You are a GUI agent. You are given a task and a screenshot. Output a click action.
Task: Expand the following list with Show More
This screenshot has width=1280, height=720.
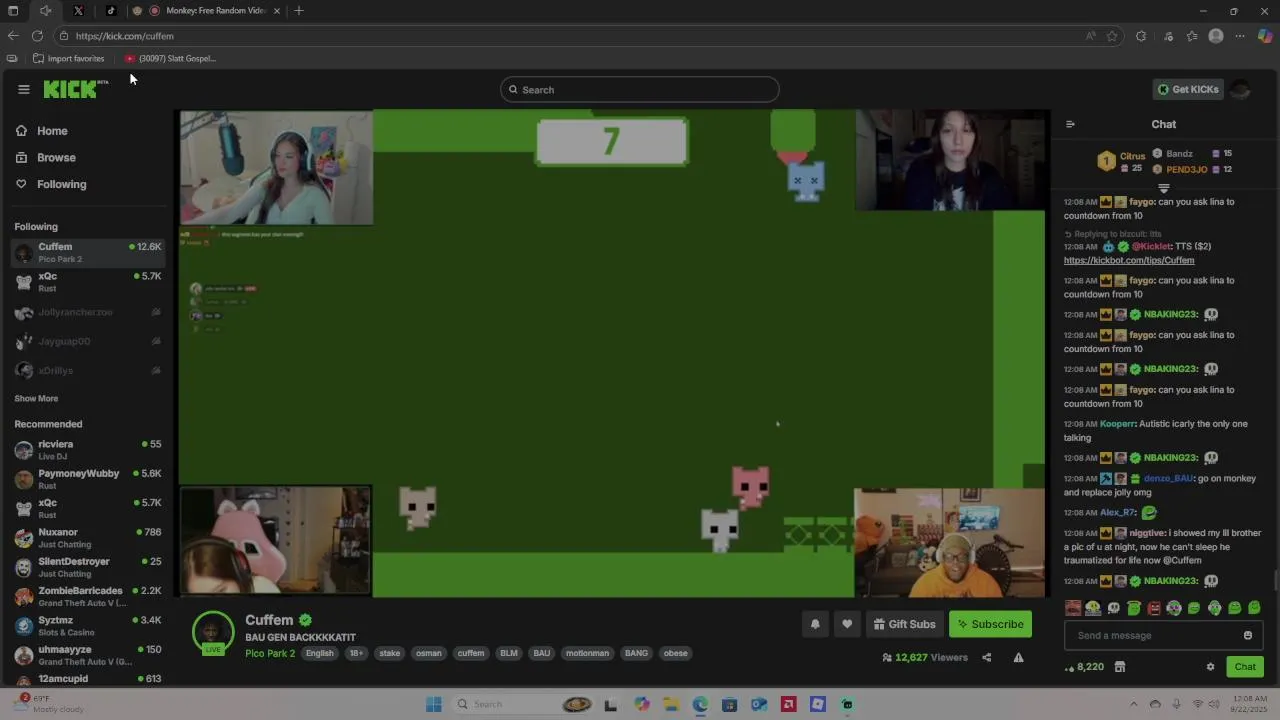coord(36,398)
